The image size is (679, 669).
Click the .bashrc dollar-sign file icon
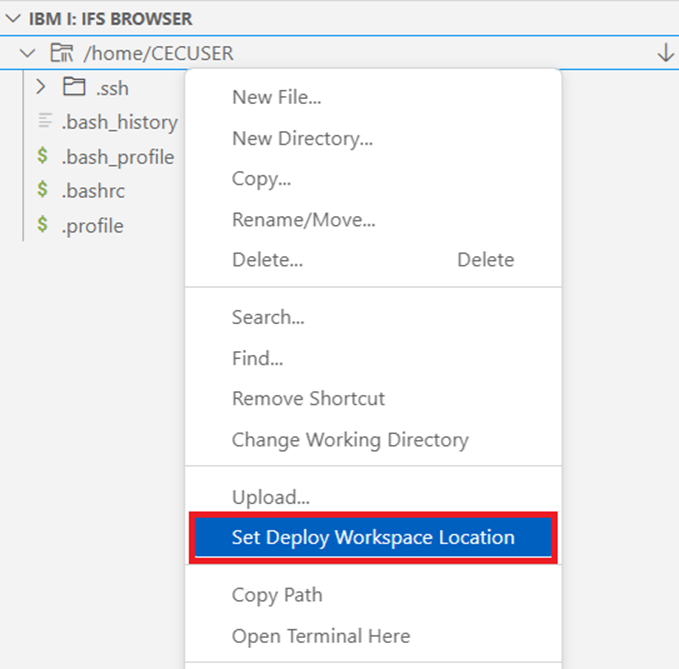[x=43, y=191]
